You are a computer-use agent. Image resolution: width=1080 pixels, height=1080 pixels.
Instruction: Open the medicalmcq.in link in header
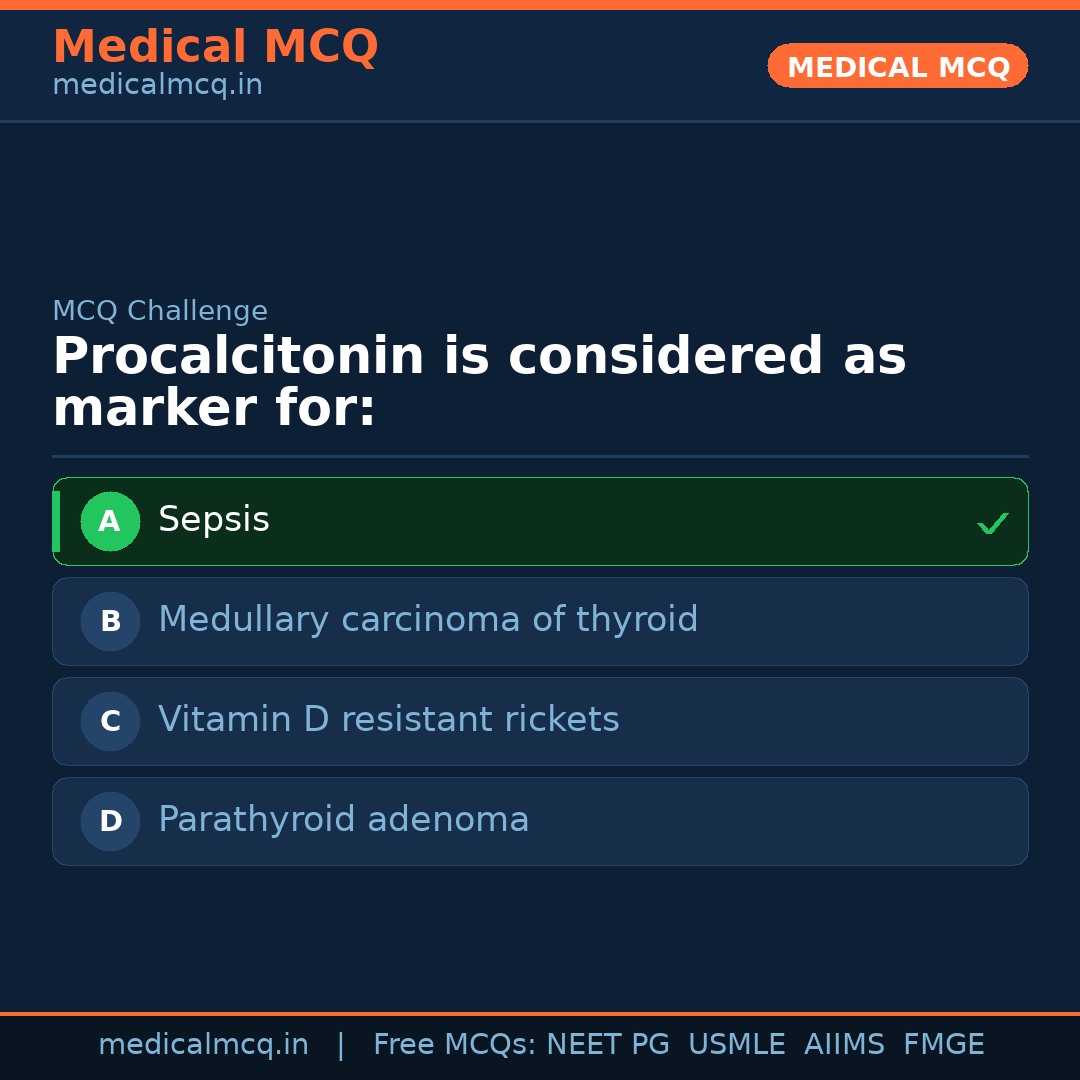click(x=157, y=86)
